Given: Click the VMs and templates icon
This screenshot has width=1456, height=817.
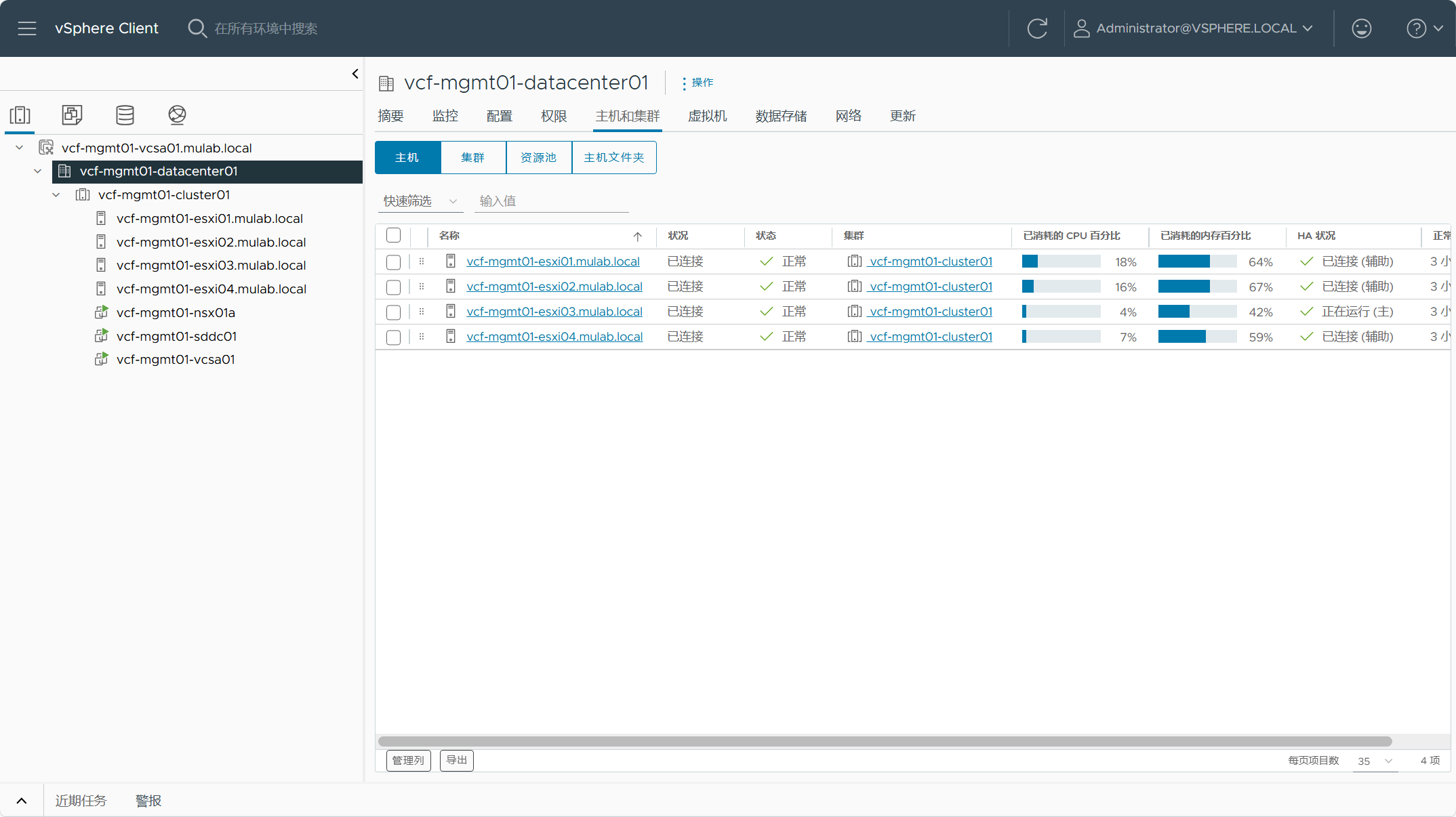Looking at the screenshot, I should [71, 114].
